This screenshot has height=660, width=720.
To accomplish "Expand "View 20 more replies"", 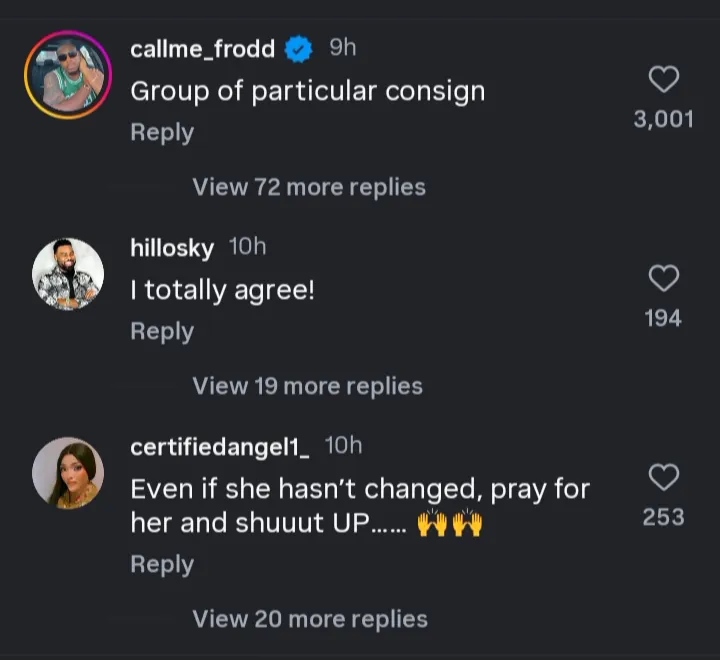I will (309, 619).
